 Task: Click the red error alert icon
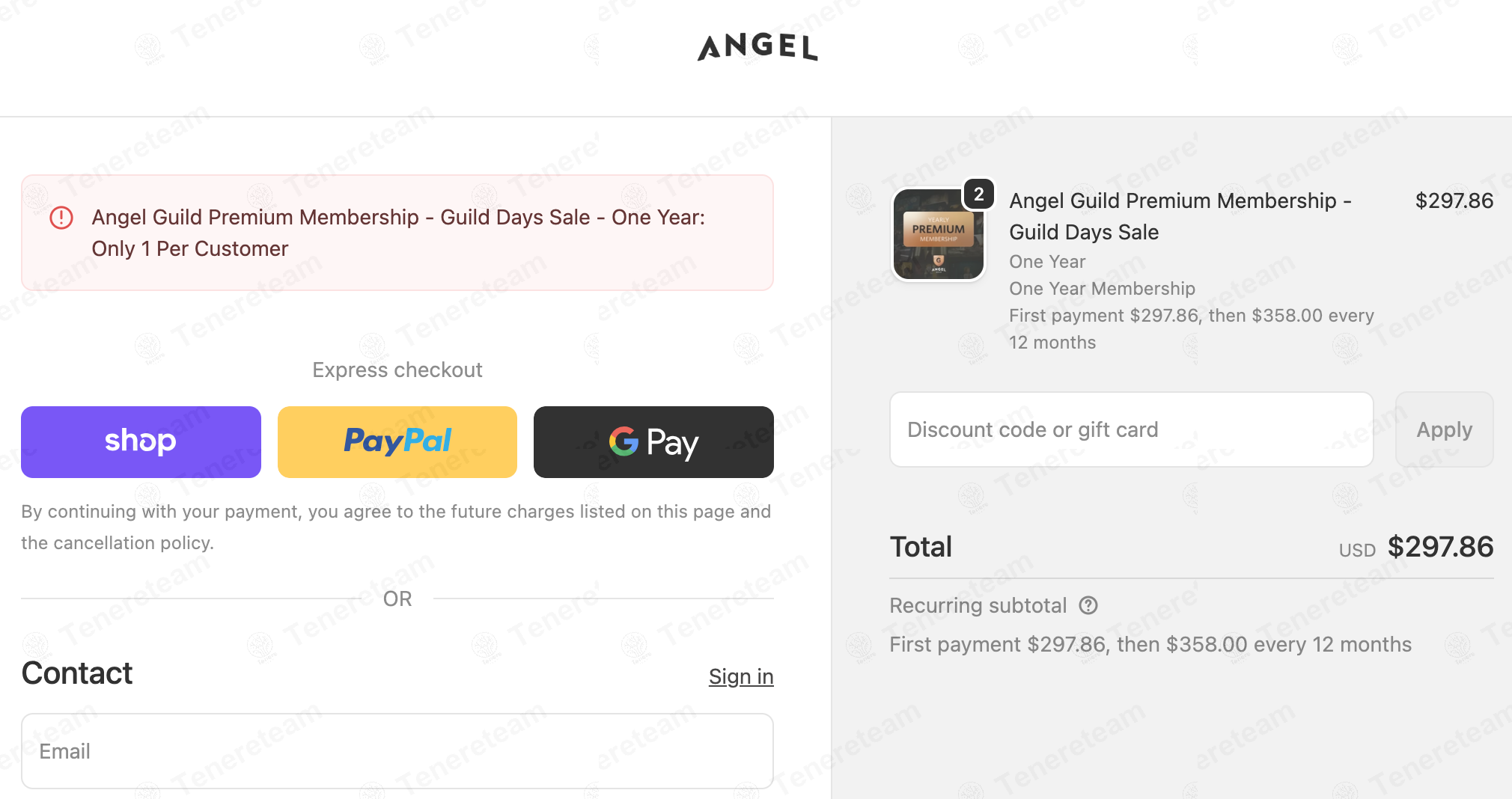pyautogui.click(x=61, y=218)
